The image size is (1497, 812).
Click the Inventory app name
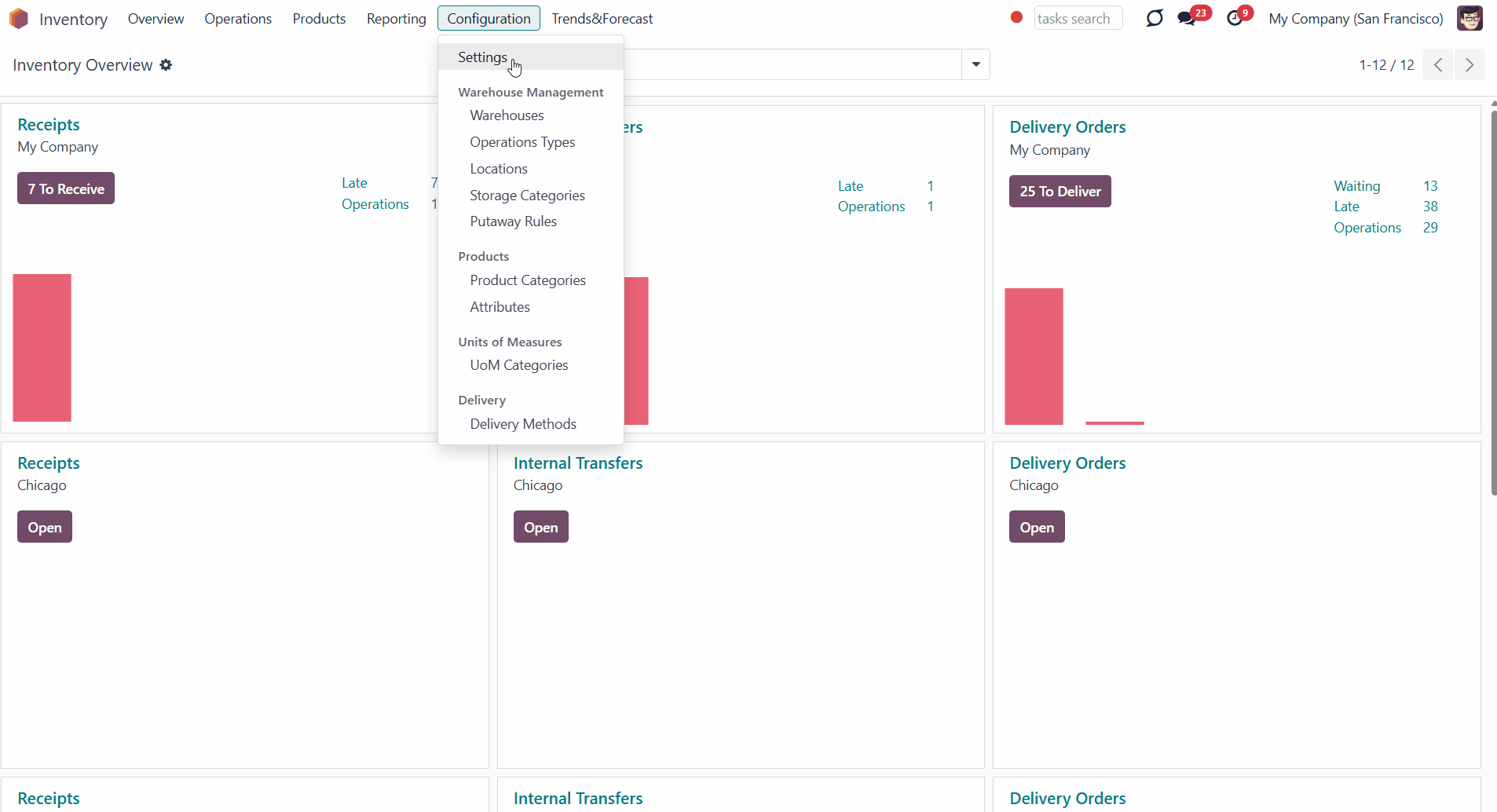tap(73, 19)
